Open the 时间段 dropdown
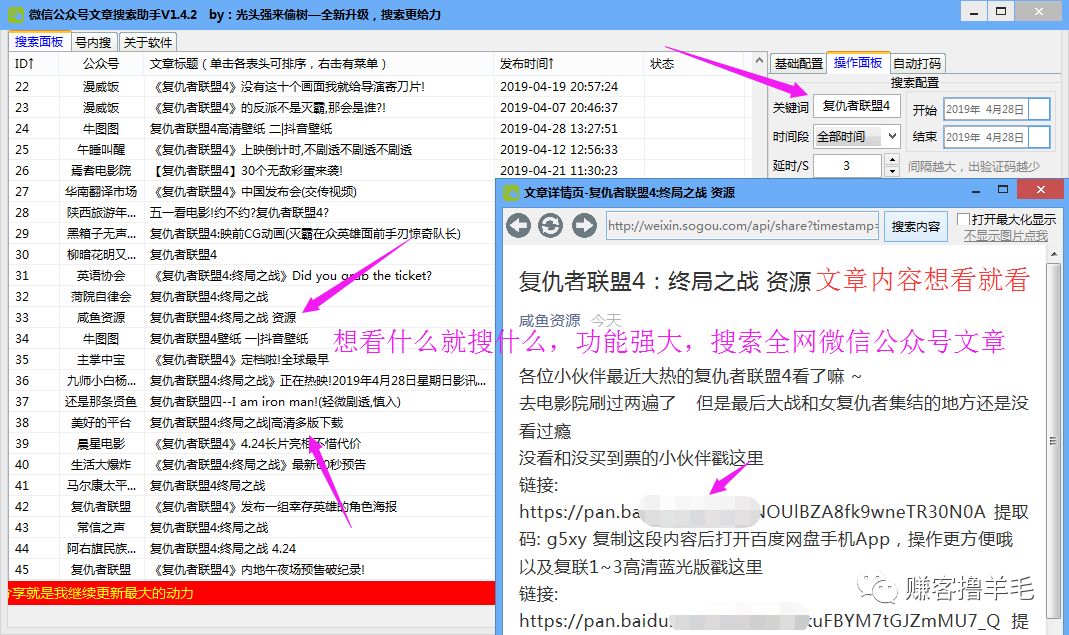 click(x=892, y=136)
